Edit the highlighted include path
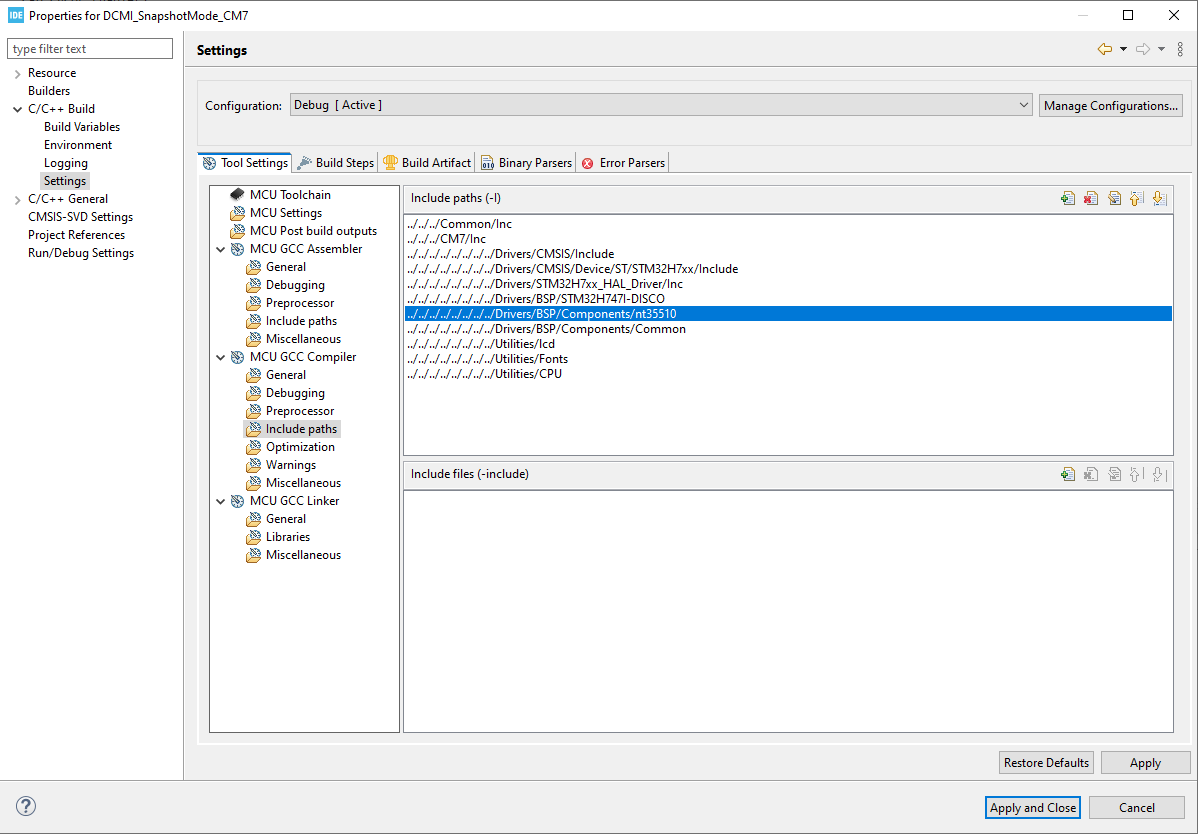Viewport: 1198px width, 834px height. (1115, 197)
